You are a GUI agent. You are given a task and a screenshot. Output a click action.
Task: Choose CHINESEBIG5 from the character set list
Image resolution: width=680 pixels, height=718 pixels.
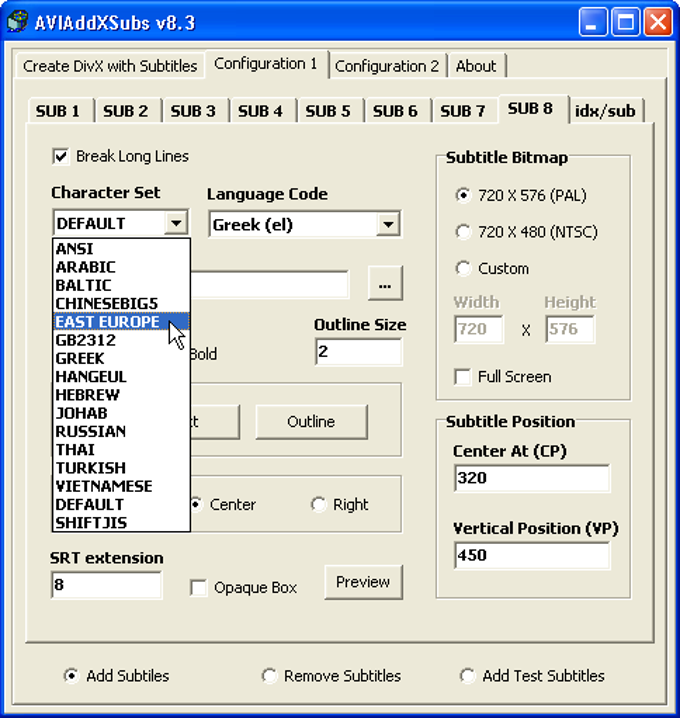point(121,304)
